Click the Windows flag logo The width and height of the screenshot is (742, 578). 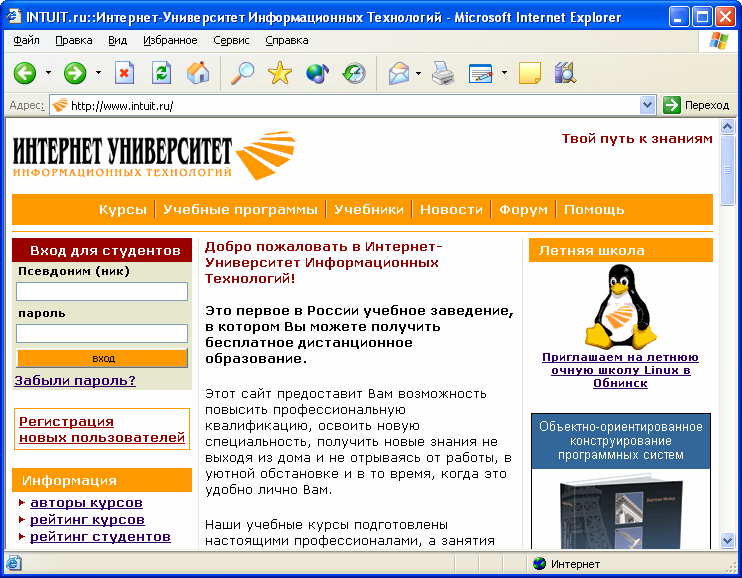pos(719,41)
